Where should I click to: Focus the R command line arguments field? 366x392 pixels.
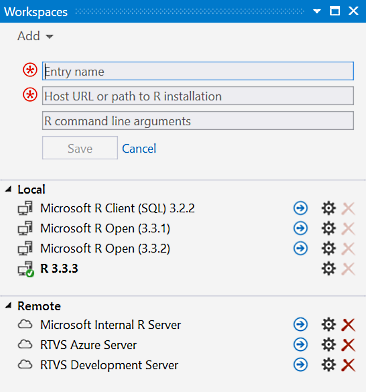pos(198,121)
